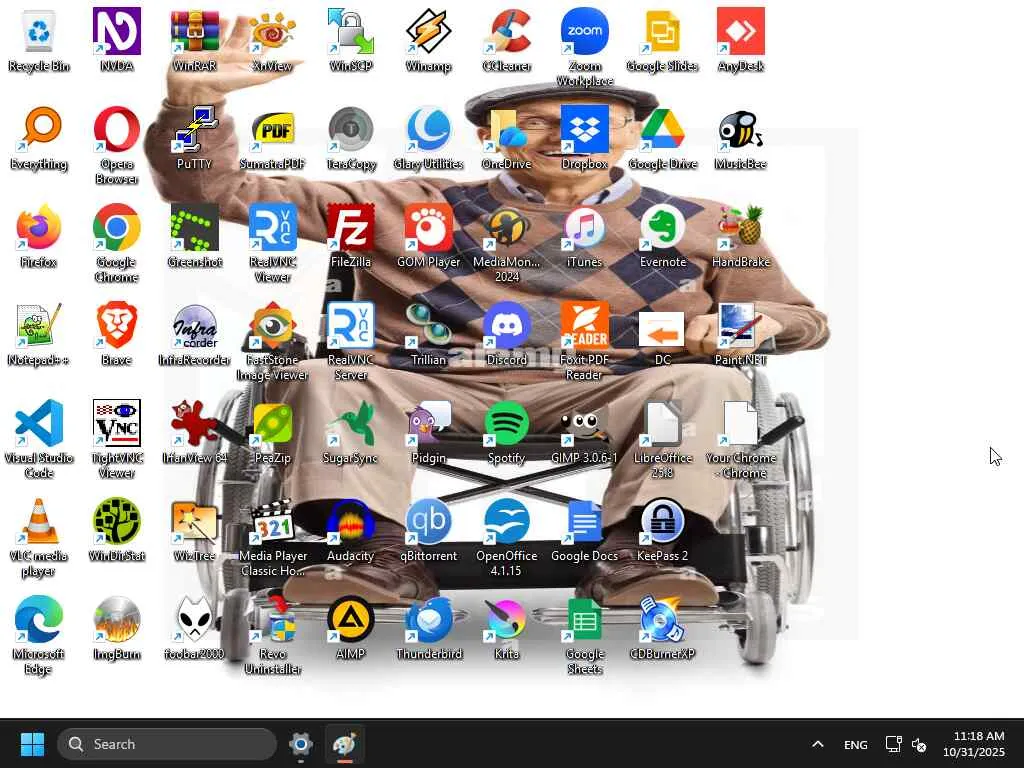Select the LibreOffice 25.8 icon
This screenshot has width=1024, height=768.
pyautogui.click(x=662, y=439)
